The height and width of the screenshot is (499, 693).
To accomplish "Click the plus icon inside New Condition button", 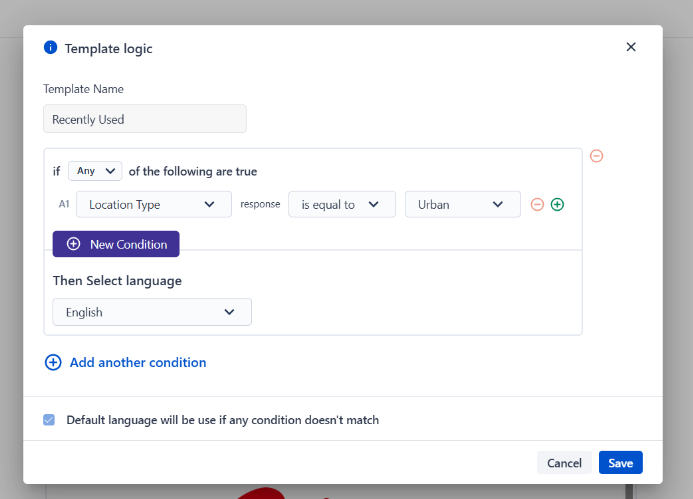I will [73, 244].
